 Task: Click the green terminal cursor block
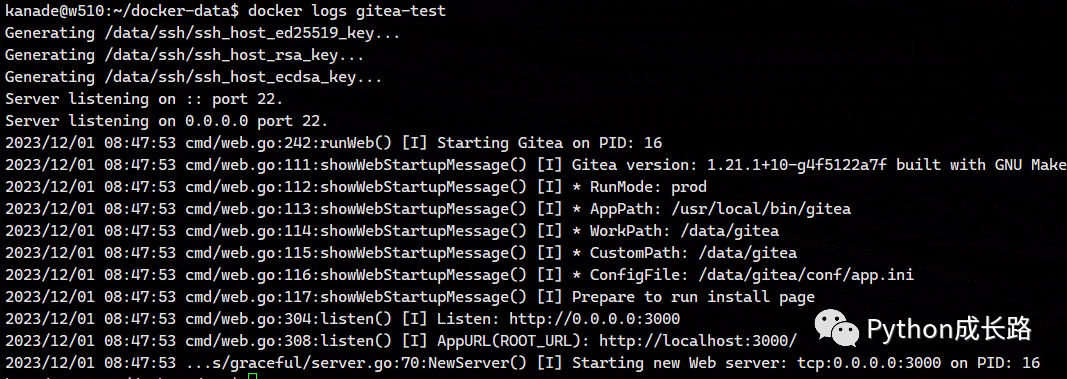[x=252, y=376]
